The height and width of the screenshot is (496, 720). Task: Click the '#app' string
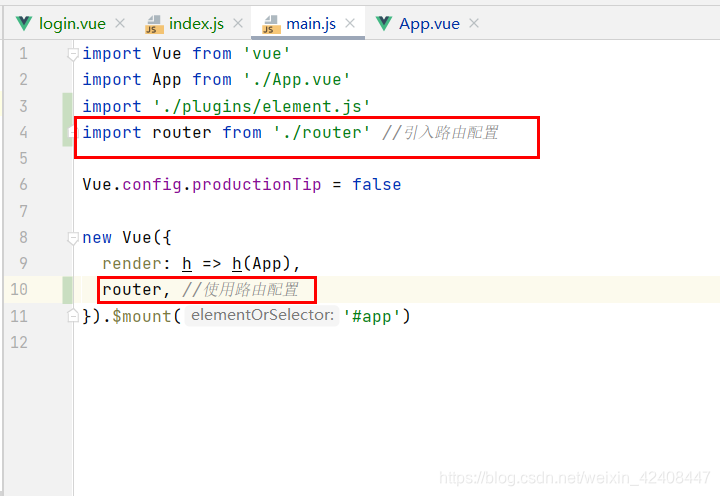[371, 316]
